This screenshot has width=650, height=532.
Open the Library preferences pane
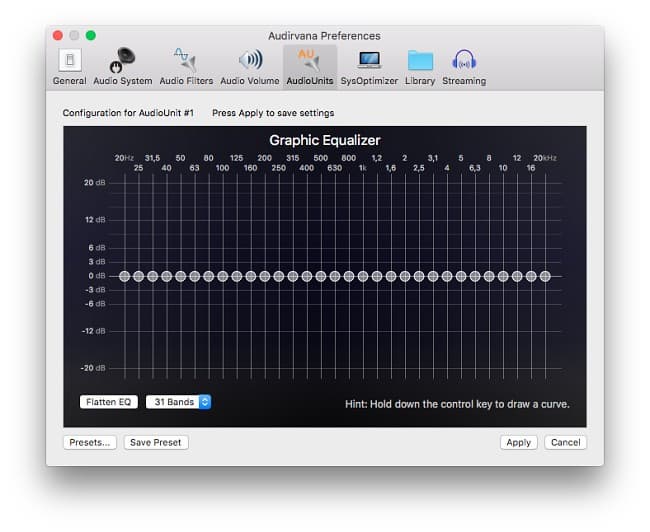(420, 66)
